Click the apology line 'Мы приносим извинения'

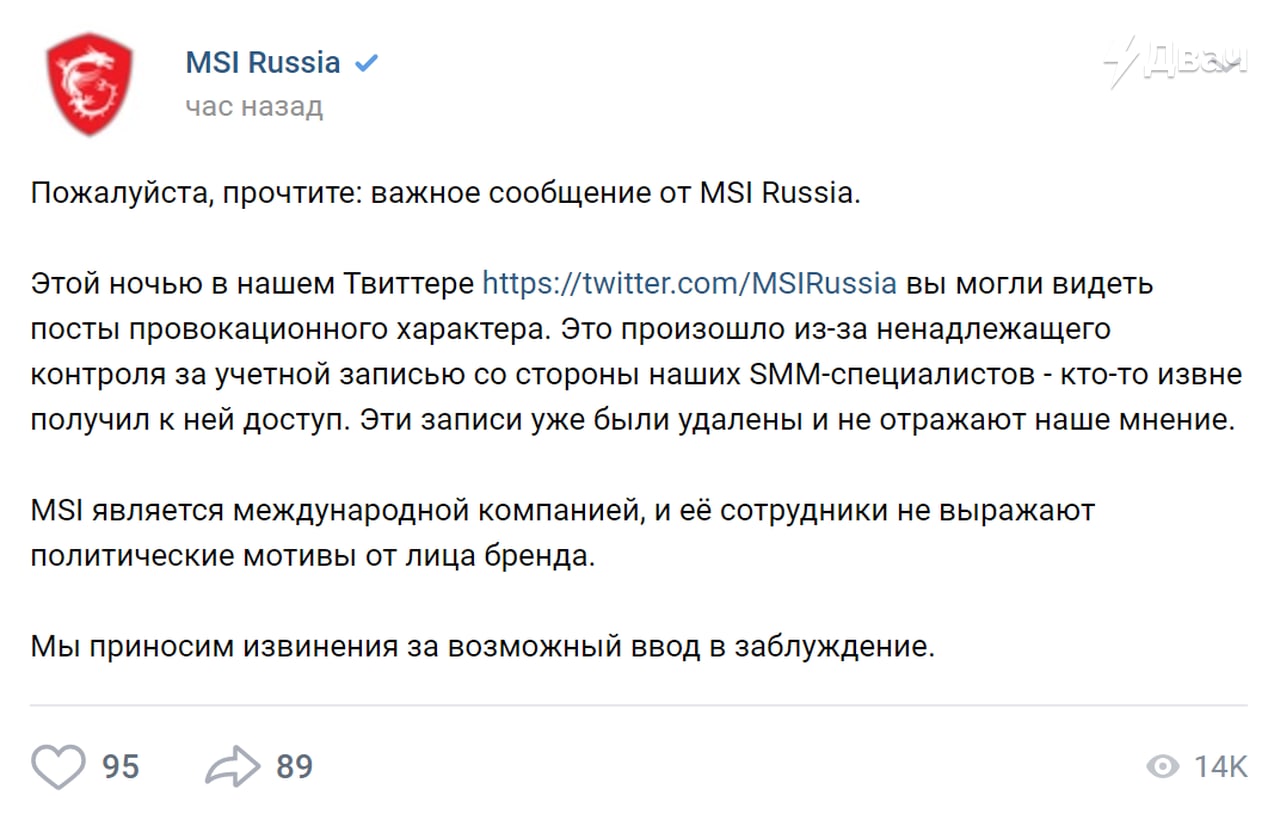tap(213, 647)
